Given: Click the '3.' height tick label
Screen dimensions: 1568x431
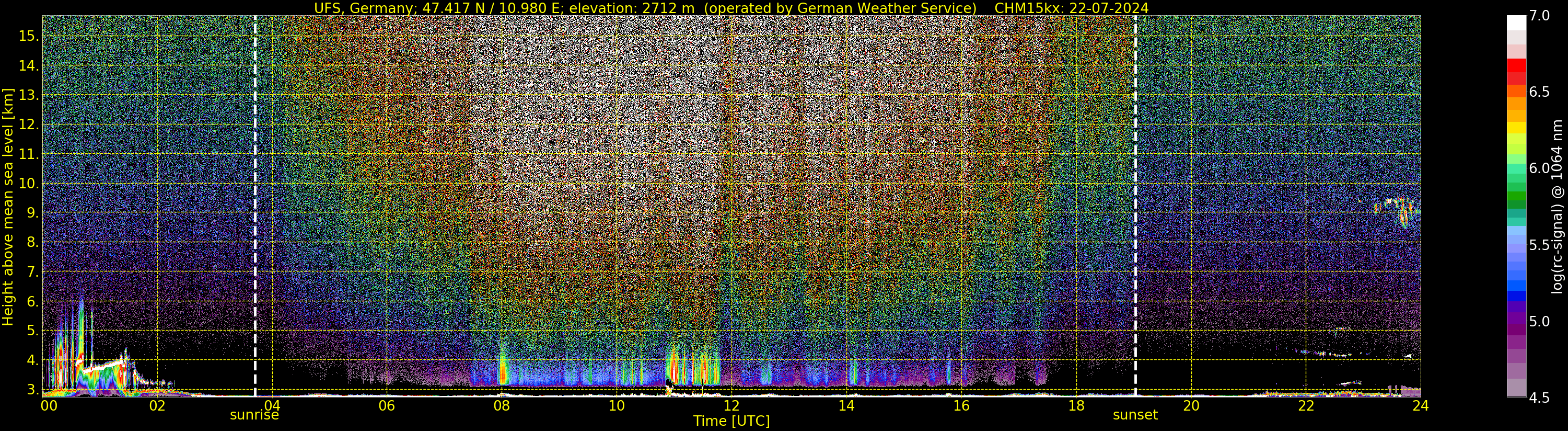Looking at the screenshot, I should point(32,389).
